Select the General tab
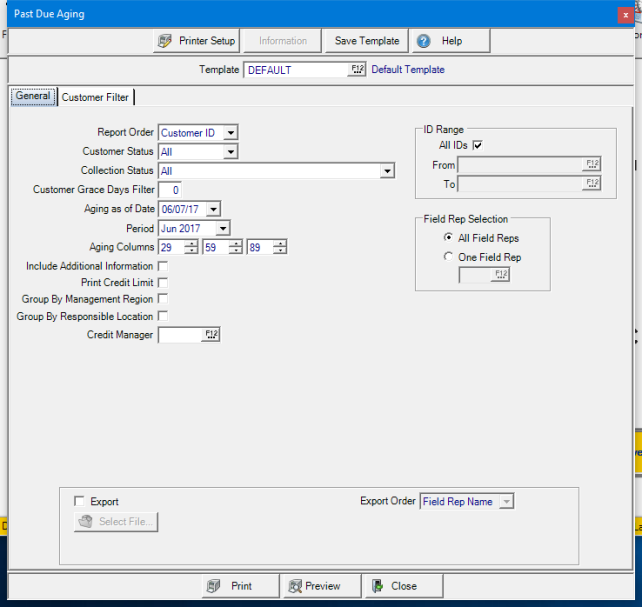The height and width of the screenshot is (607, 642). [x=33, y=97]
